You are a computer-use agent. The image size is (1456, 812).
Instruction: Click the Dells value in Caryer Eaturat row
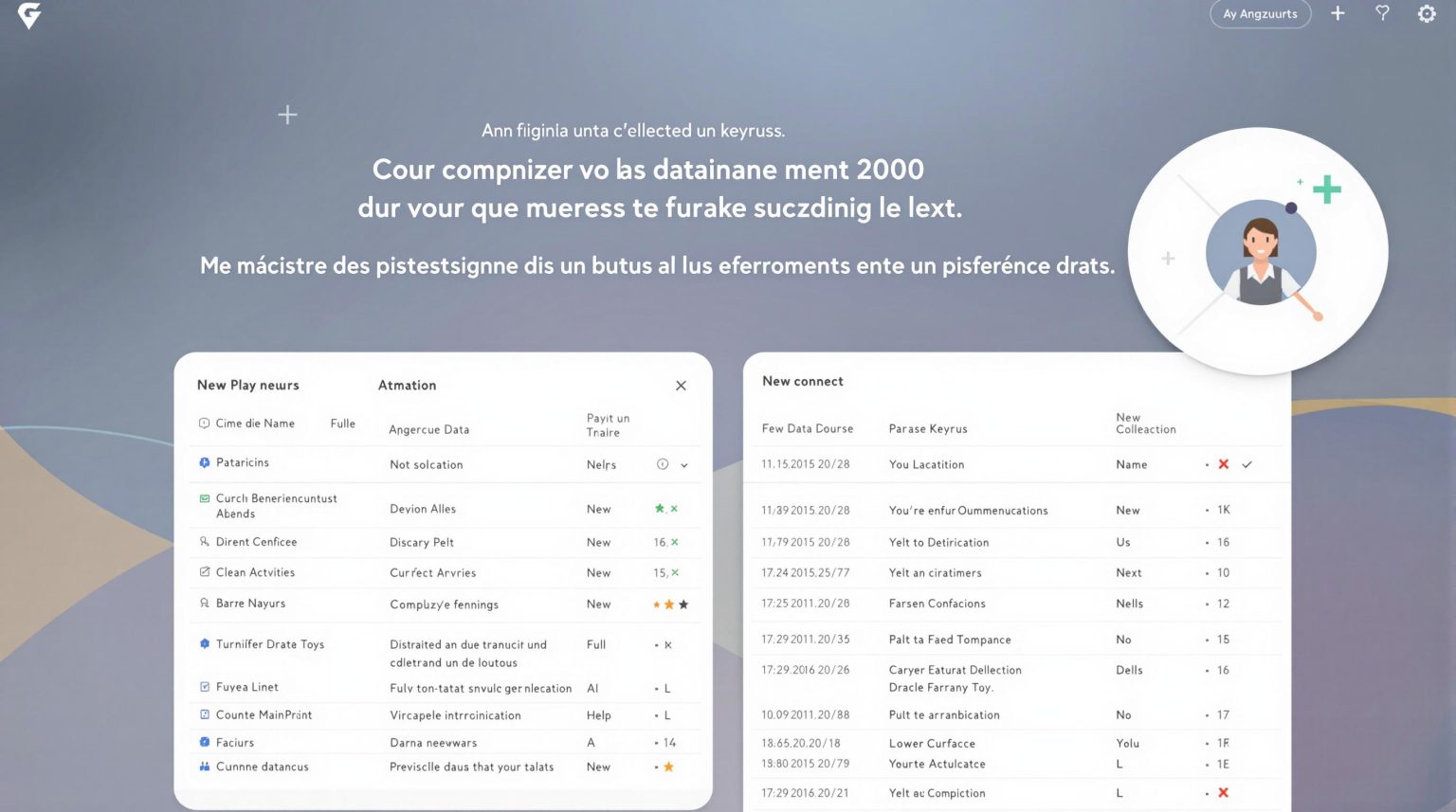(1129, 670)
